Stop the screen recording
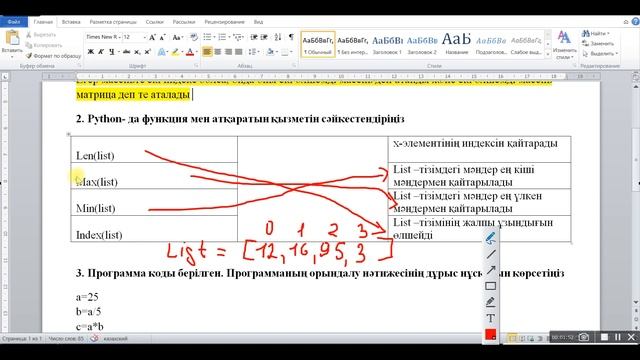 pos(604,337)
